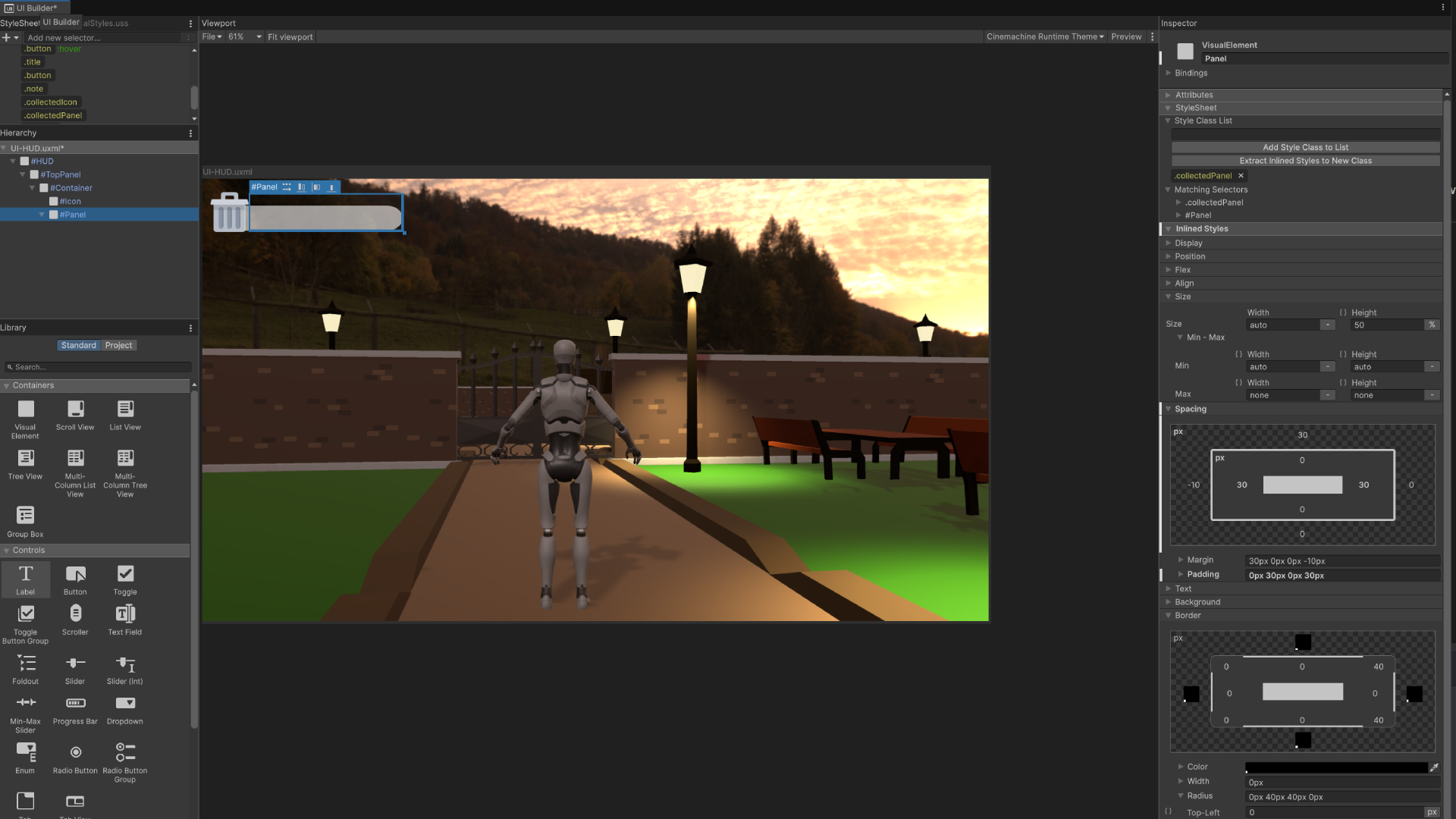Select #Icon in the Hierarchy tree
The width and height of the screenshot is (1456, 819).
70,202
